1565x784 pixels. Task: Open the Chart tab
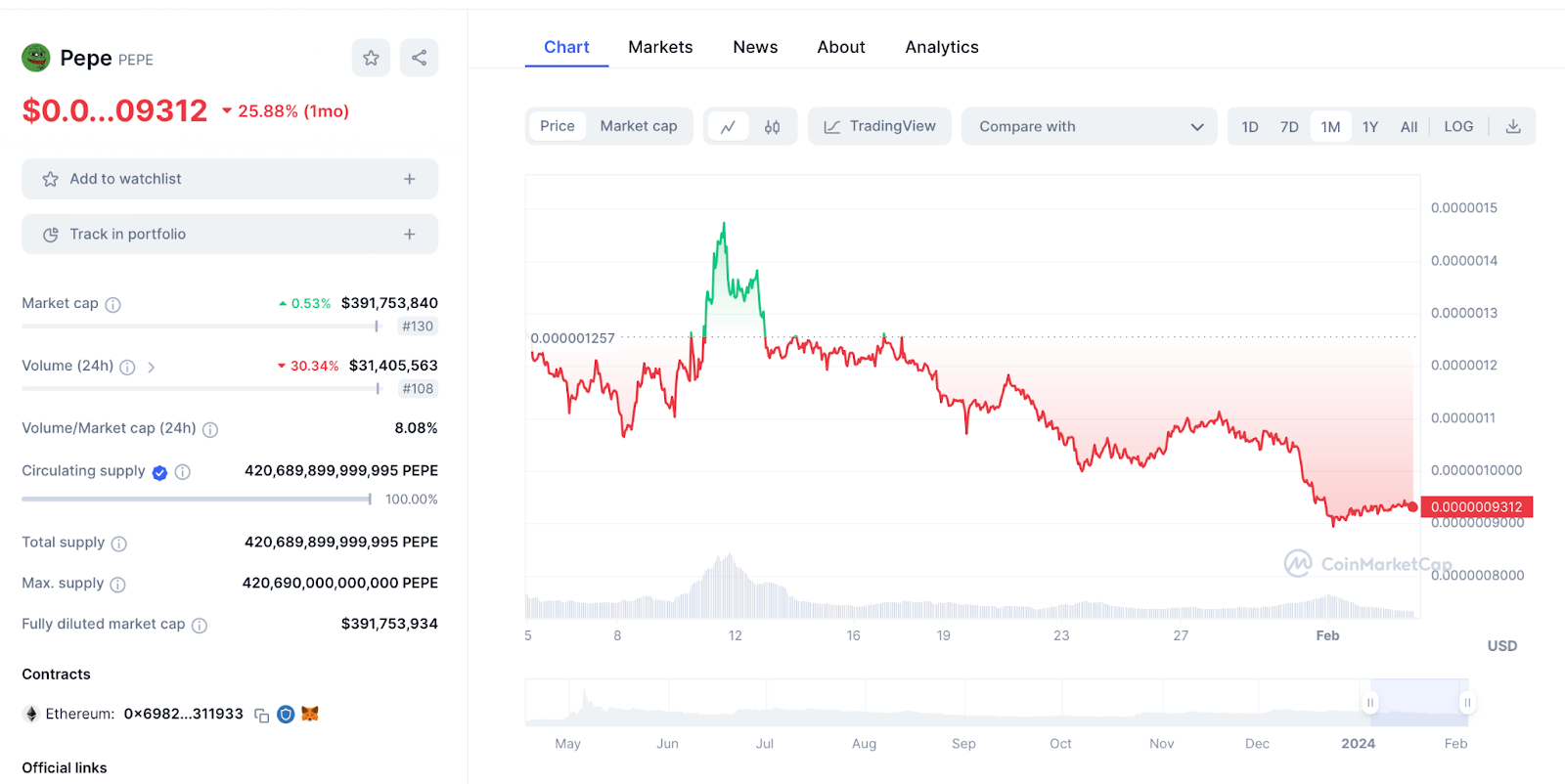566,47
